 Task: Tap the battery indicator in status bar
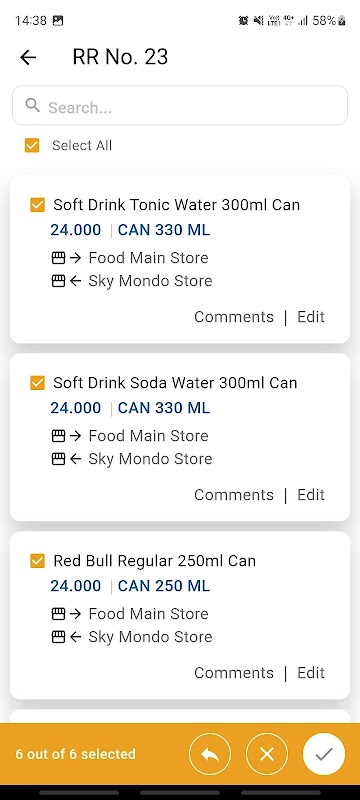click(342, 20)
